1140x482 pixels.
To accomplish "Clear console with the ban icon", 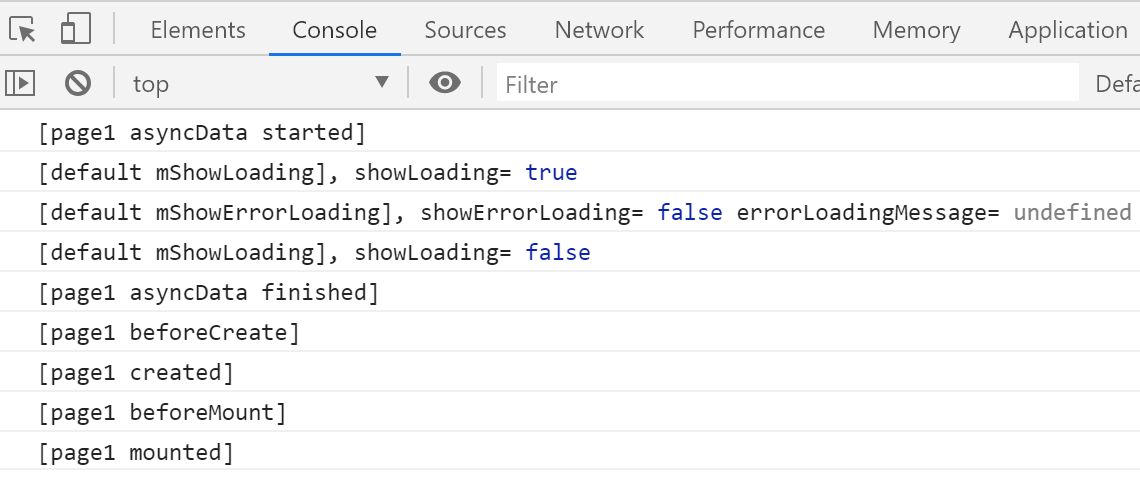I will coord(78,83).
